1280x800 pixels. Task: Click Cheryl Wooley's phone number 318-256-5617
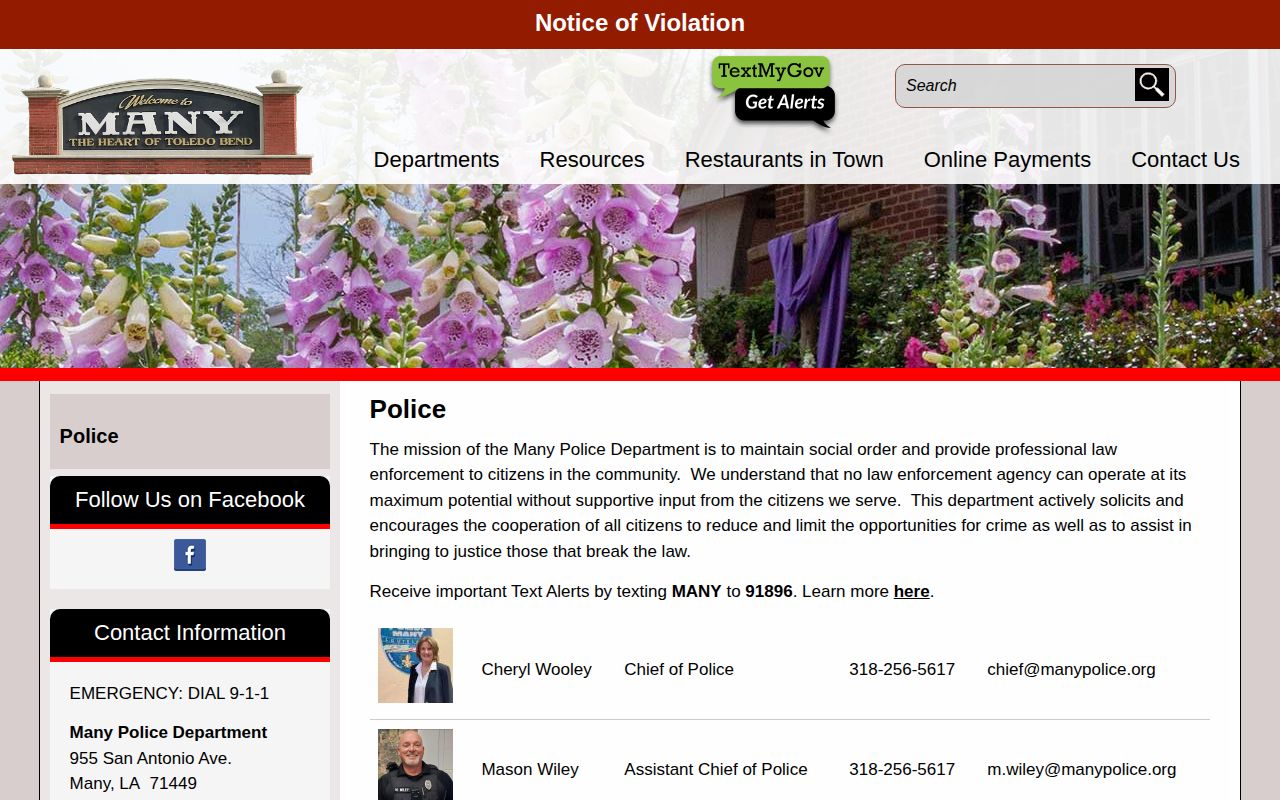[x=902, y=669]
